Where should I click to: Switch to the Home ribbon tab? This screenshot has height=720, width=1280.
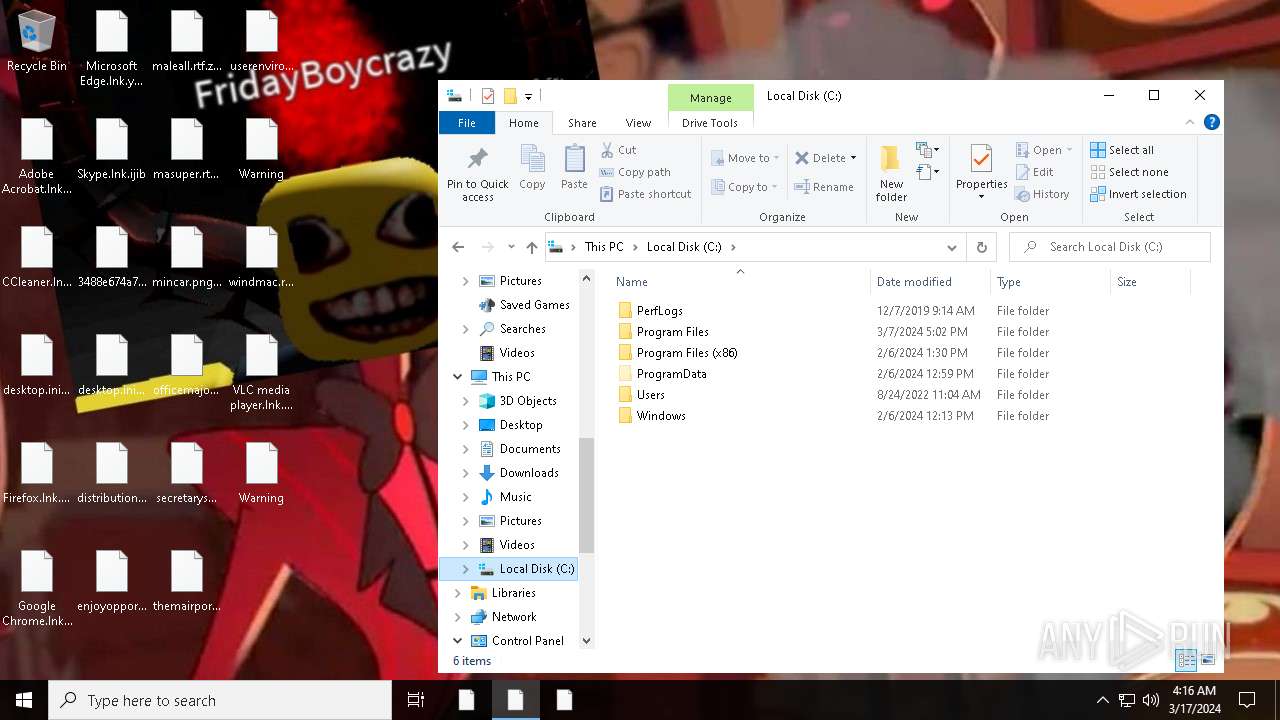(524, 123)
